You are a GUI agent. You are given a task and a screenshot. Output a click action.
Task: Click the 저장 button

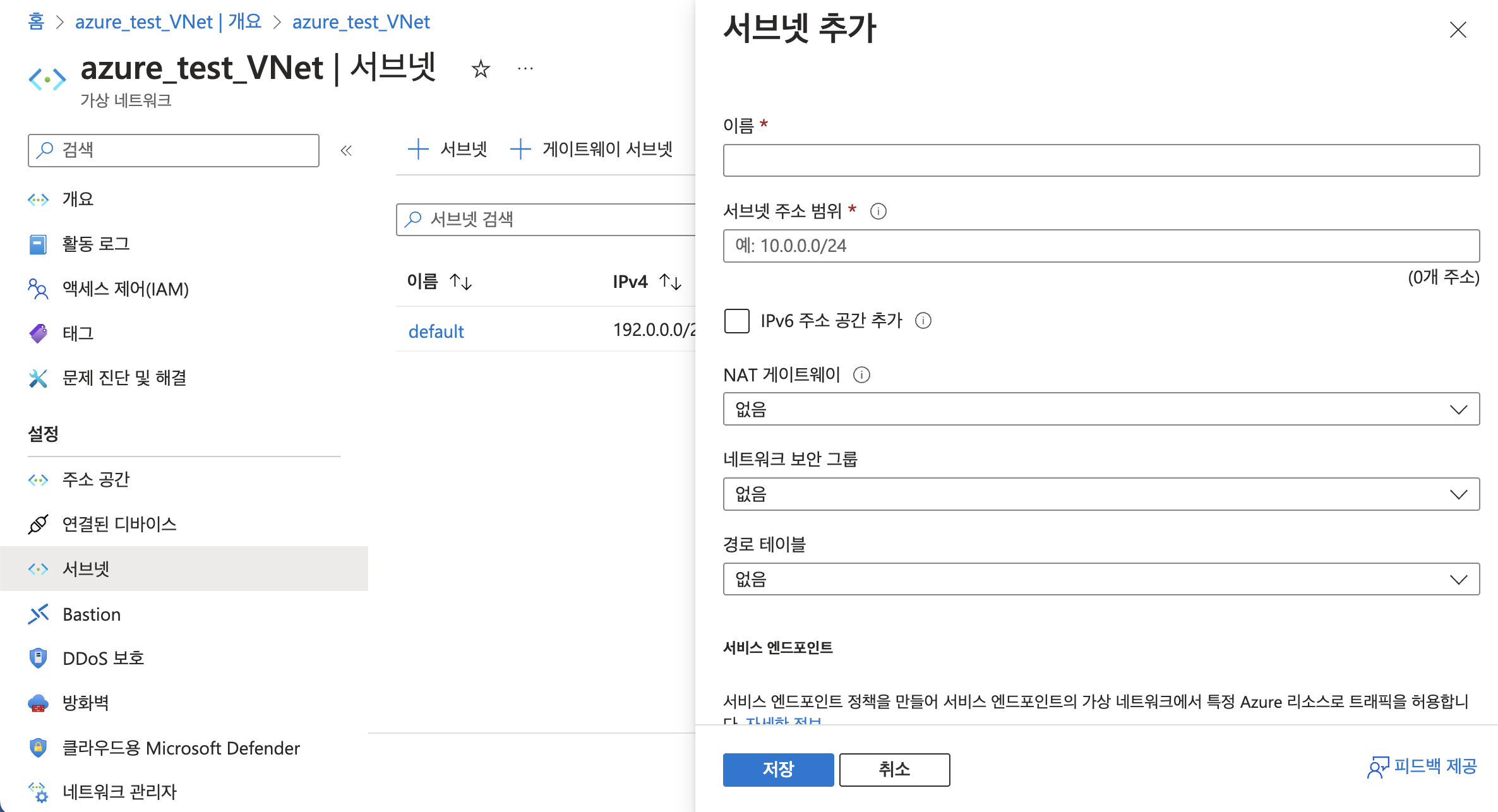[x=777, y=769]
